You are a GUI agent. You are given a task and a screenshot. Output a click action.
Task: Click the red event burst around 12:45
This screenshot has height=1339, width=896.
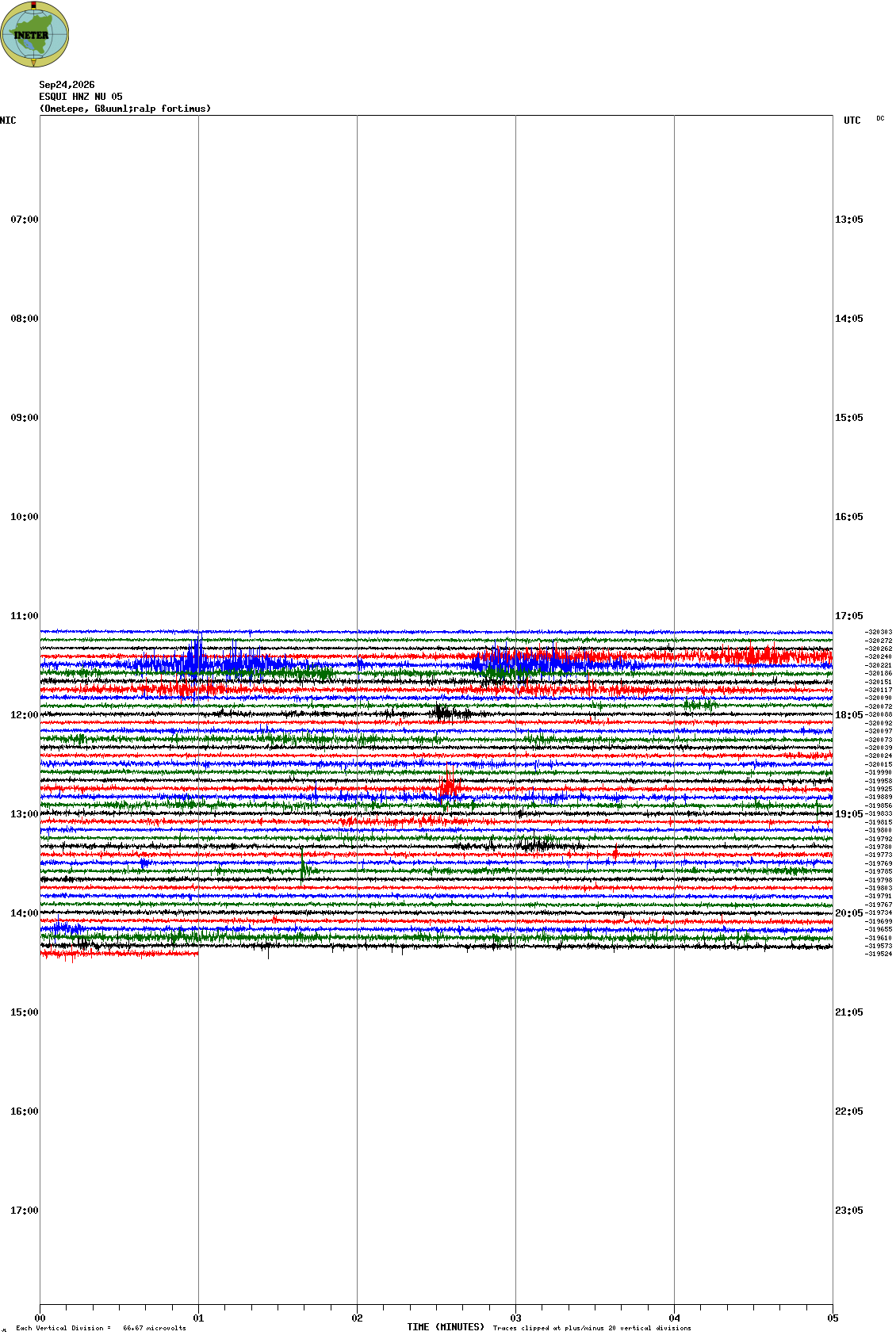pos(450,787)
